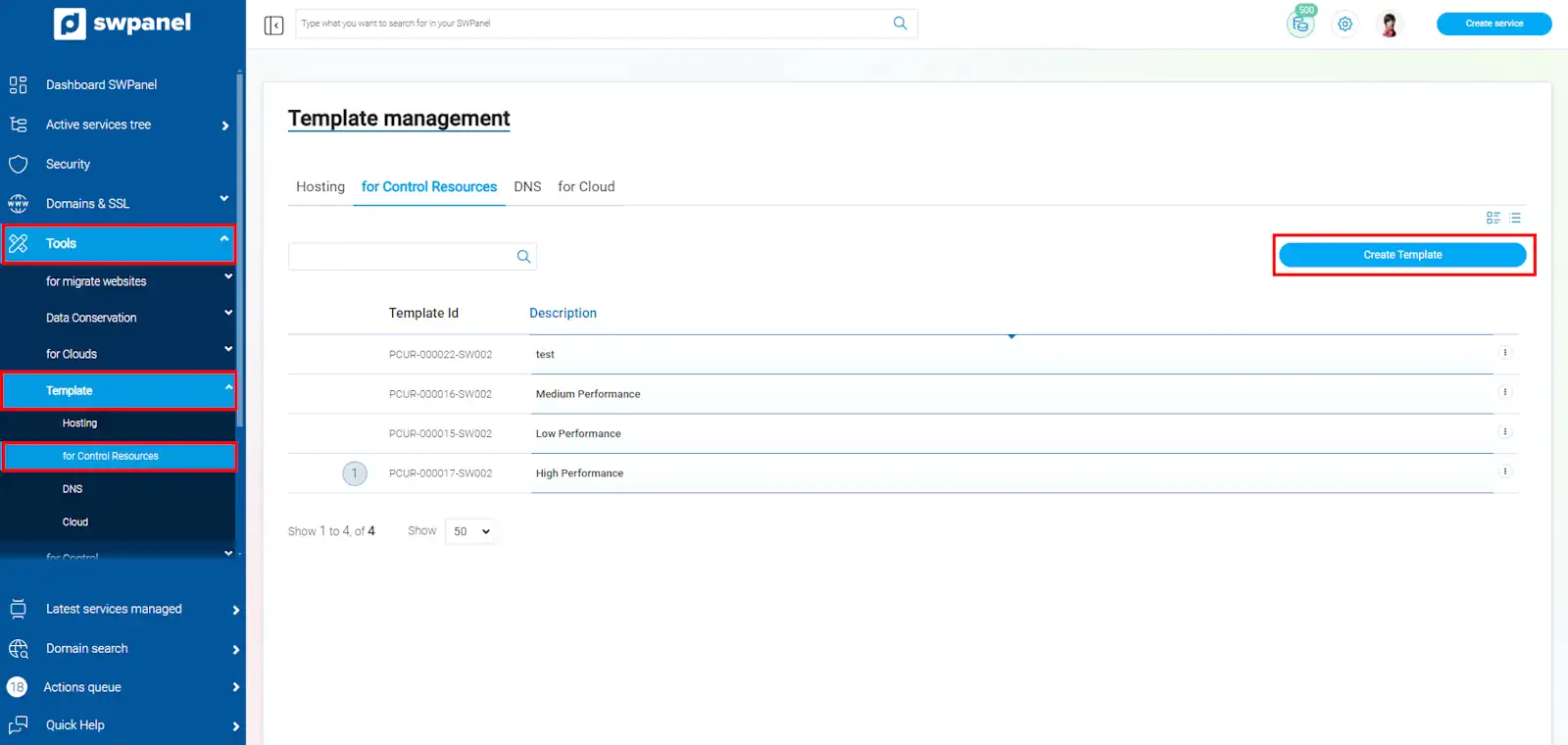Open the settings gear icon
Viewport: 1568px width, 745px height.
pos(1345,25)
